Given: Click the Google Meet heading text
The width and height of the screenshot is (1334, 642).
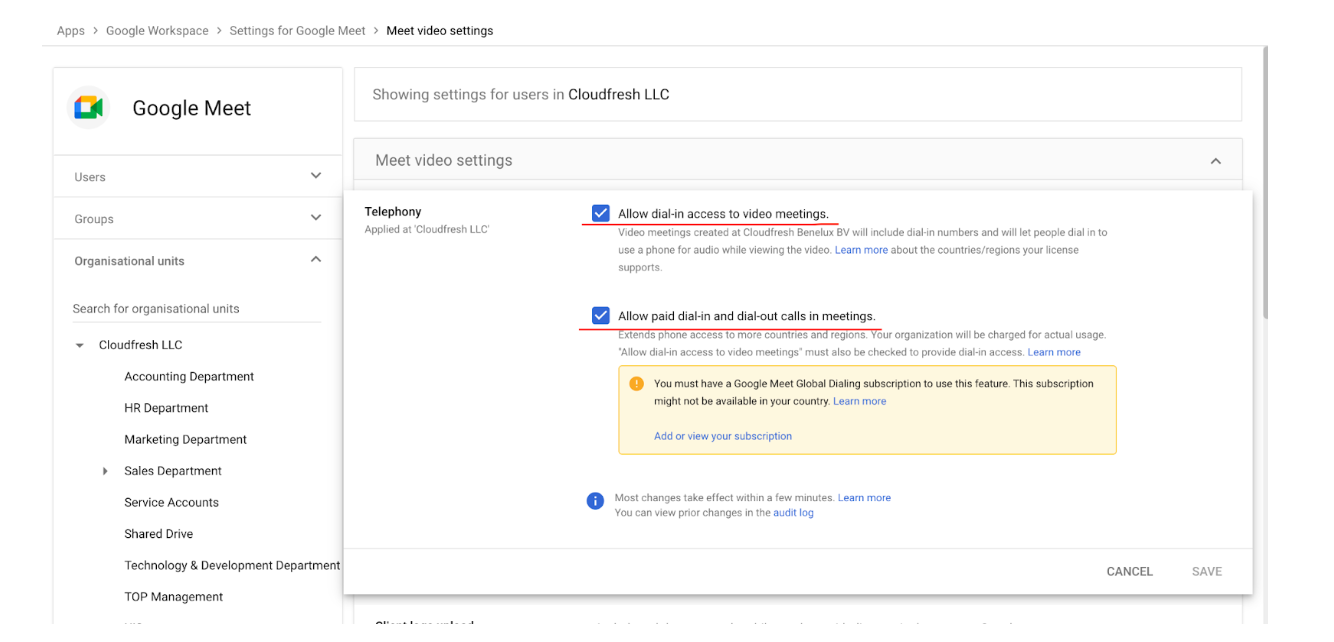Looking at the screenshot, I should coord(191,109).
